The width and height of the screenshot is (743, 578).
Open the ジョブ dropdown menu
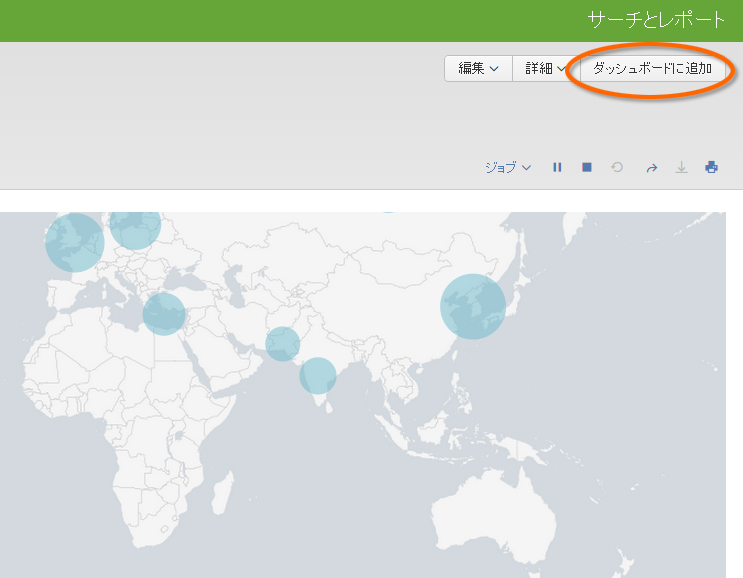tap(507, 167)
